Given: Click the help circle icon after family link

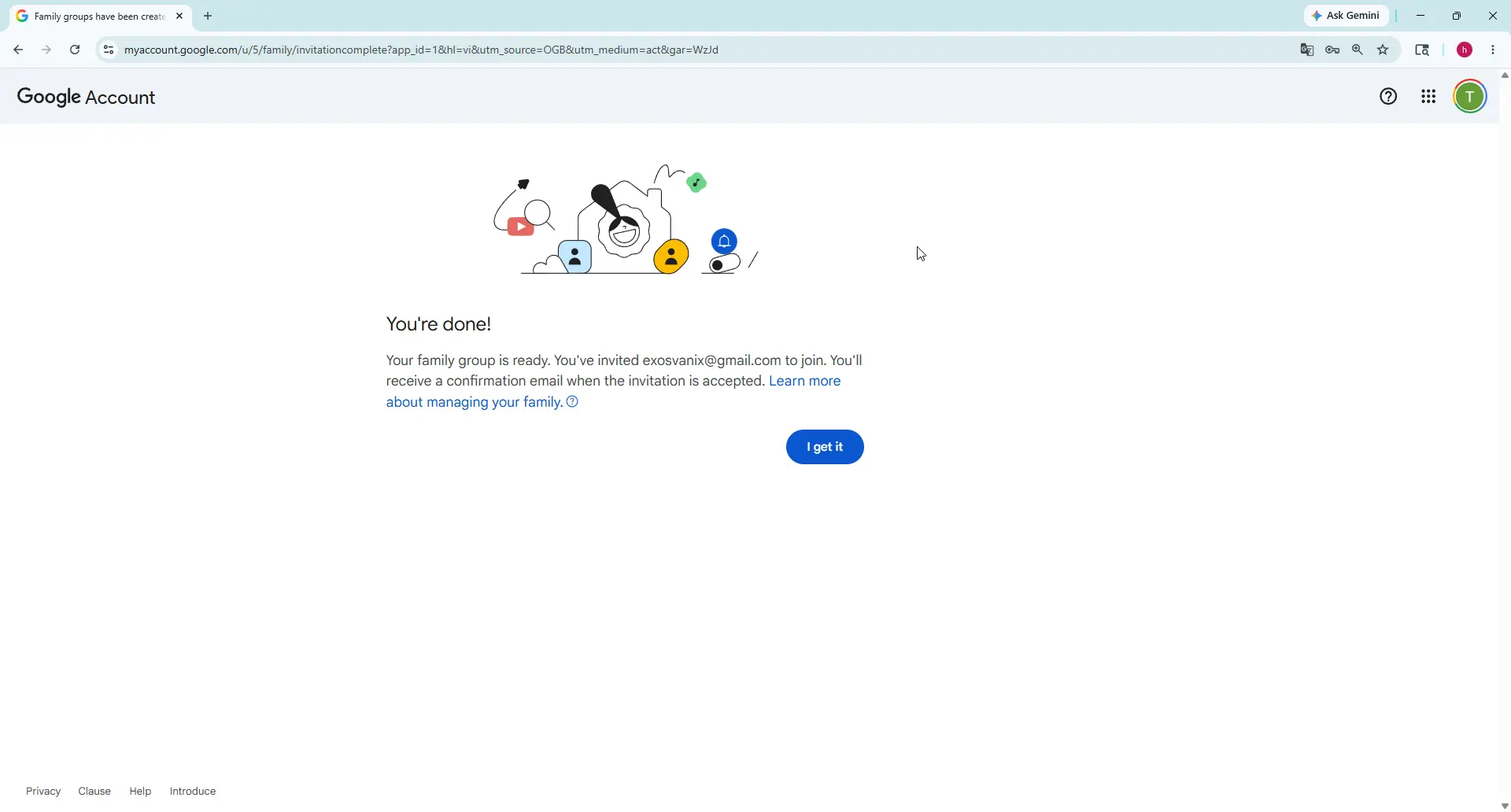Looking at the screenshot, I should click(574, 403).
